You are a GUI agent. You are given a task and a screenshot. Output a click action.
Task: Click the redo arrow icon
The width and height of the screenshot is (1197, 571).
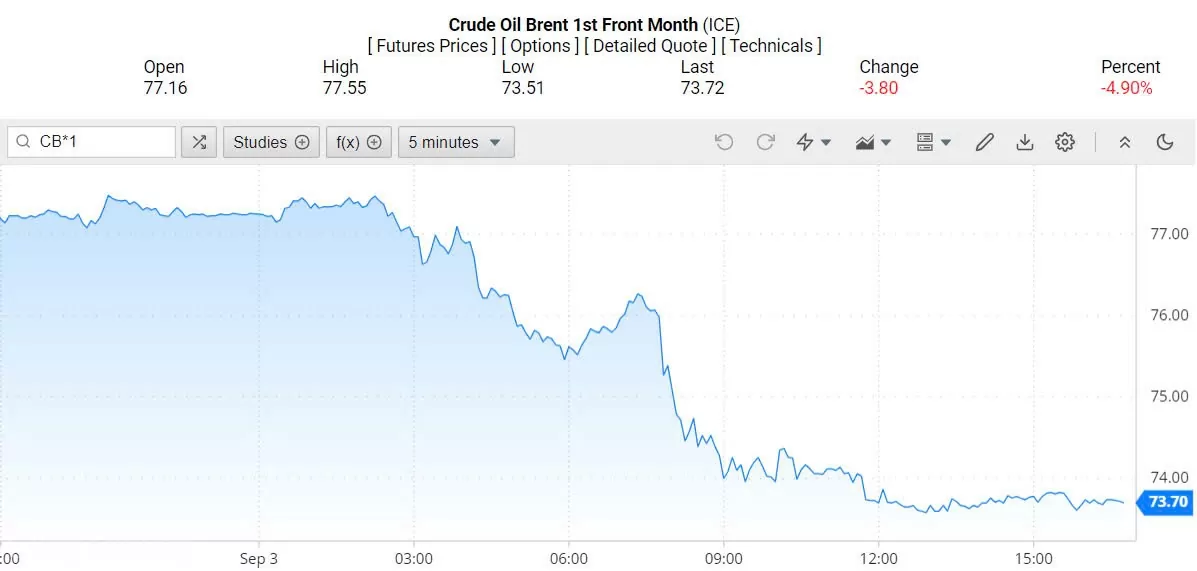pyautogui.click(x=766, y=142)
